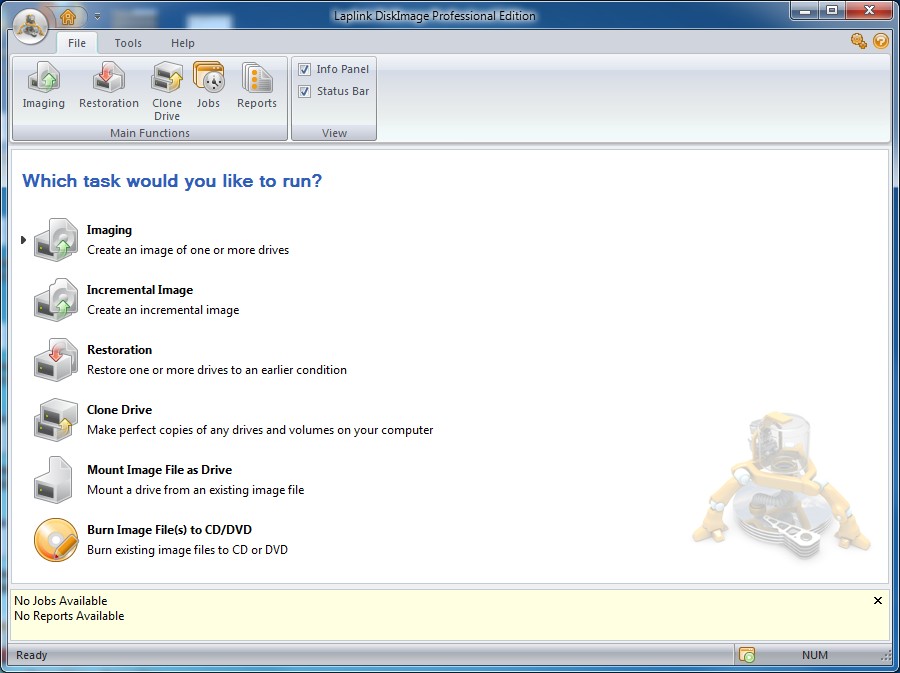Click the NUM indicator in status bar

coord(814,655)
